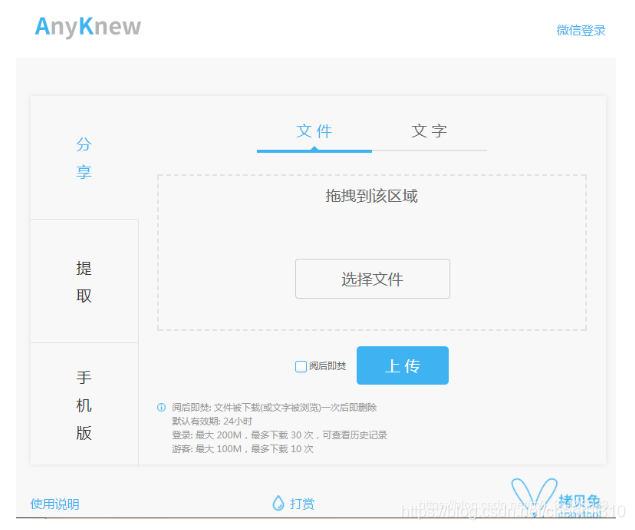Open the 手机版 sidebar section
Image resolution: width=635 pixels, height=530 pixels.
point(84,405)
